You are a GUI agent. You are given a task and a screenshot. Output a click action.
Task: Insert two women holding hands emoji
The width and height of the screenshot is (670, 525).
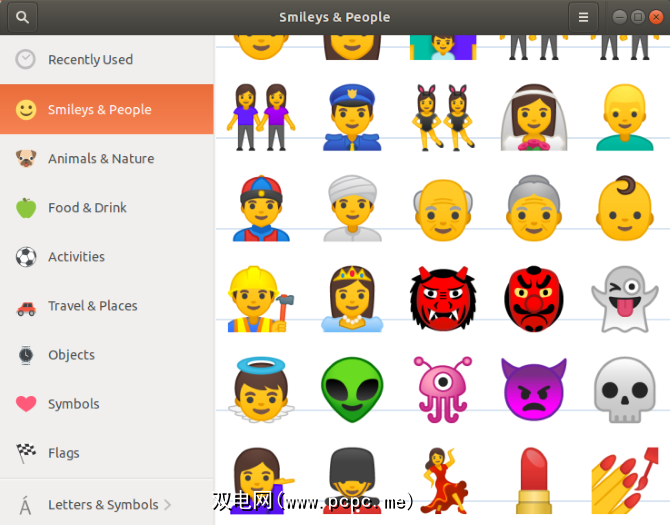[261, 117]
